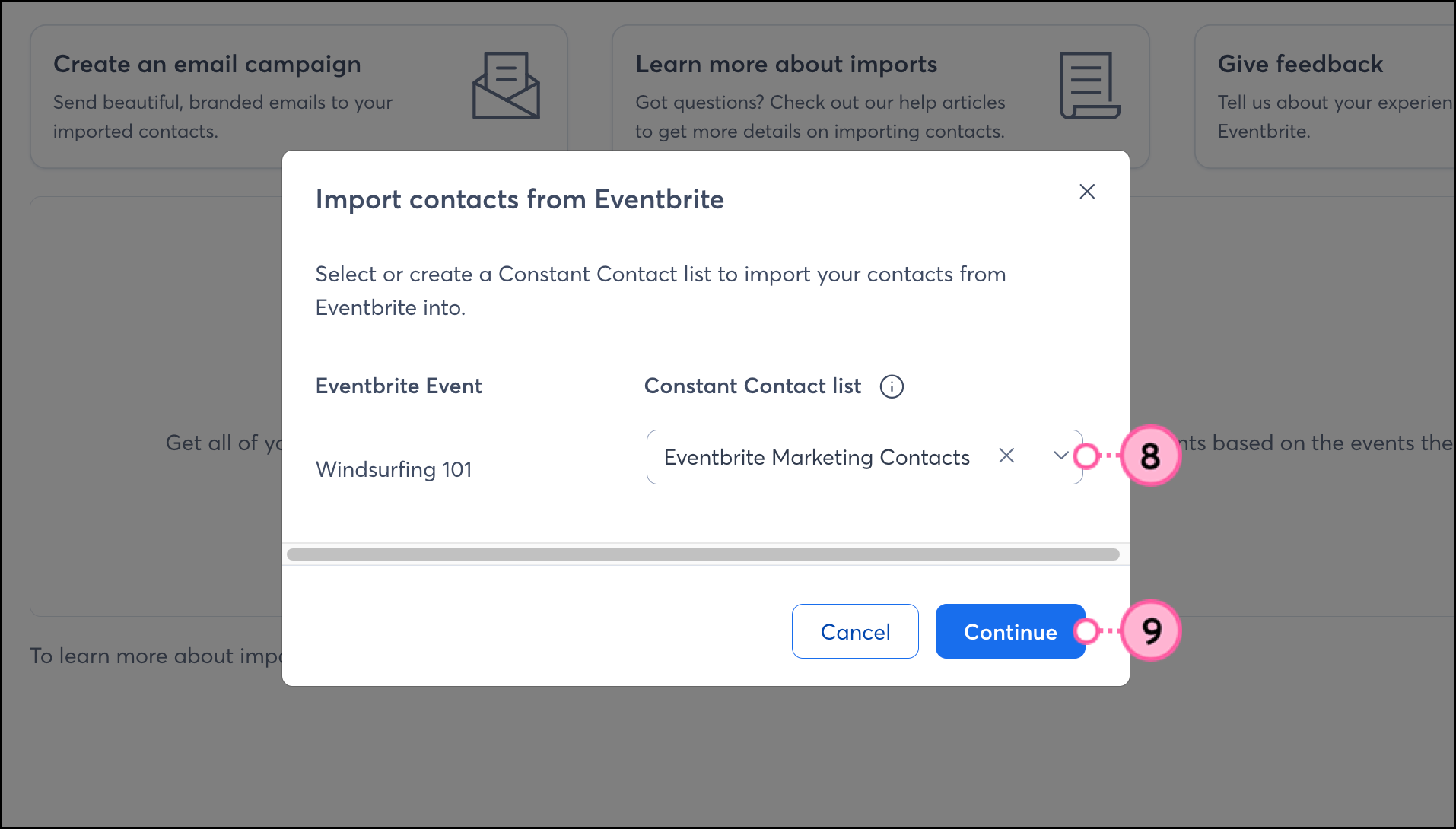The image size is (1456, 829).
Task: Click the dialog title Import contacts from Eventbrite
Action: (x=520, y=199)
